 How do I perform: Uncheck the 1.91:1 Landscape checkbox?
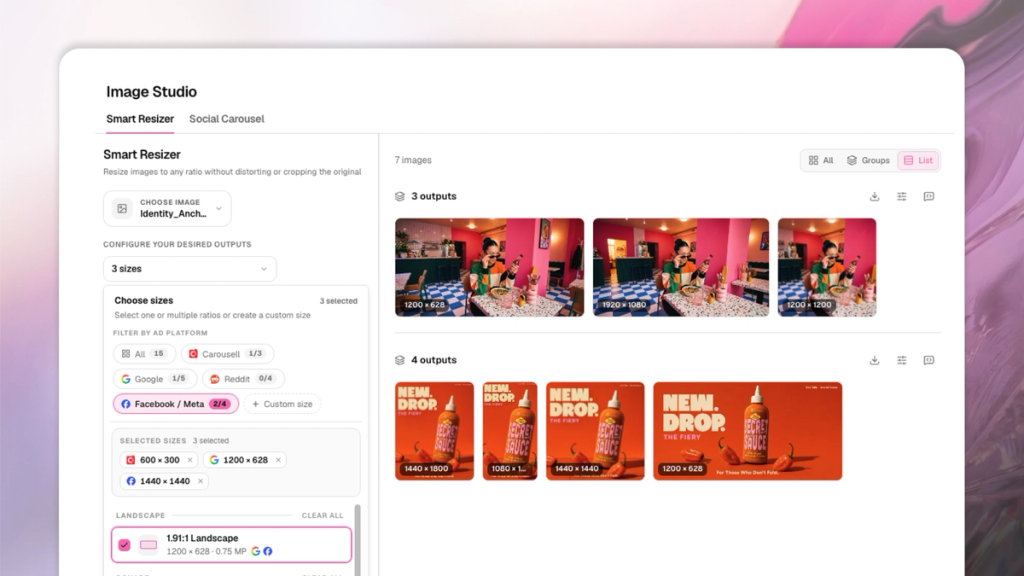click(x=124, y=545)
